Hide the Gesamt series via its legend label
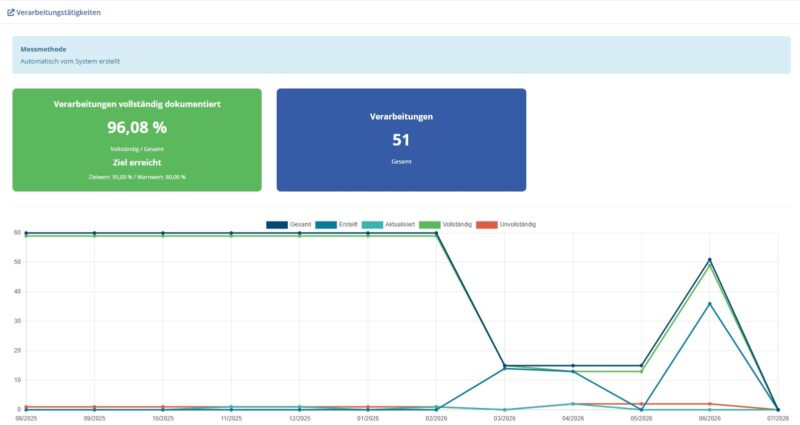This screenshot has height=425, width=800. [301, 224]
